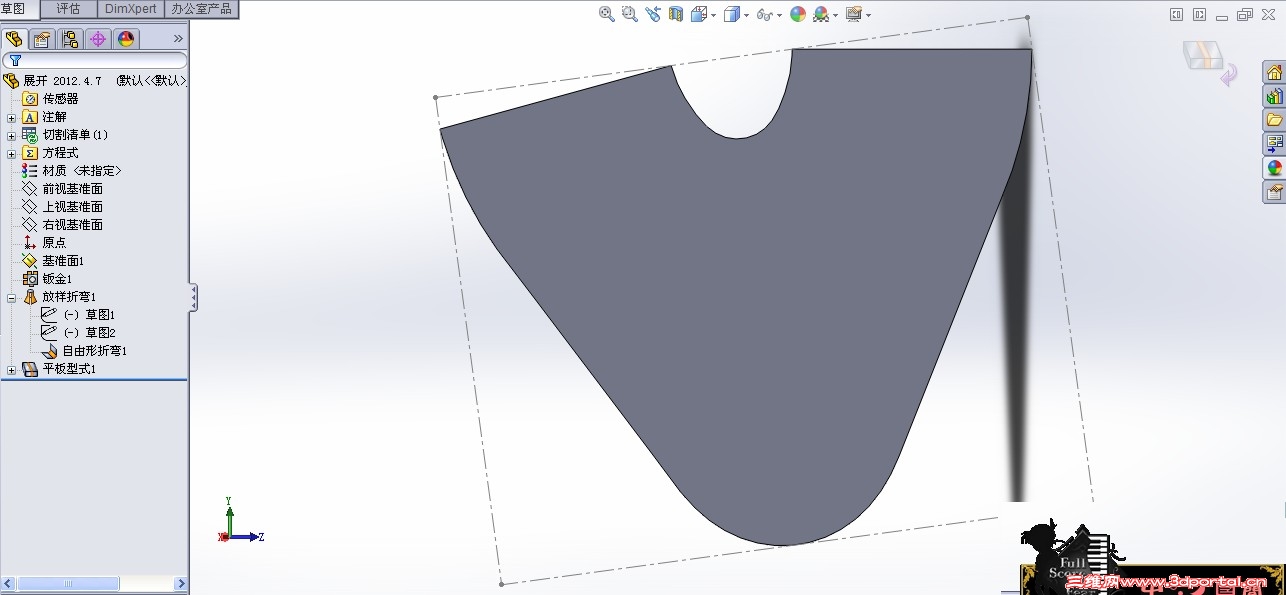The image size is (1286, 595).
Task: Open Hide/Show Items dropdown arrow
Action: (778, 15)
